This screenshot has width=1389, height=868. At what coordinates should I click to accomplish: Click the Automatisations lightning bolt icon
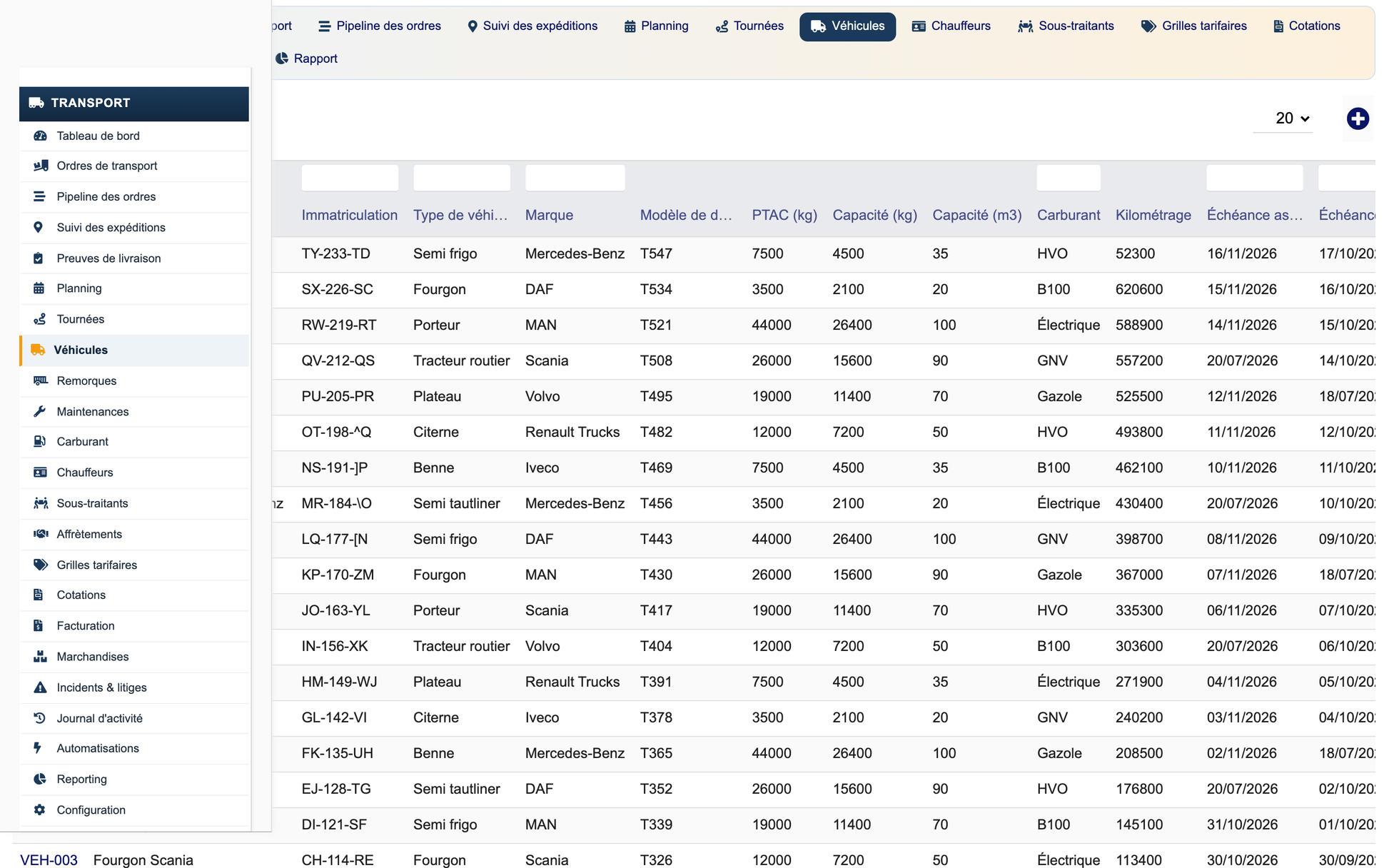click(38, 748)
